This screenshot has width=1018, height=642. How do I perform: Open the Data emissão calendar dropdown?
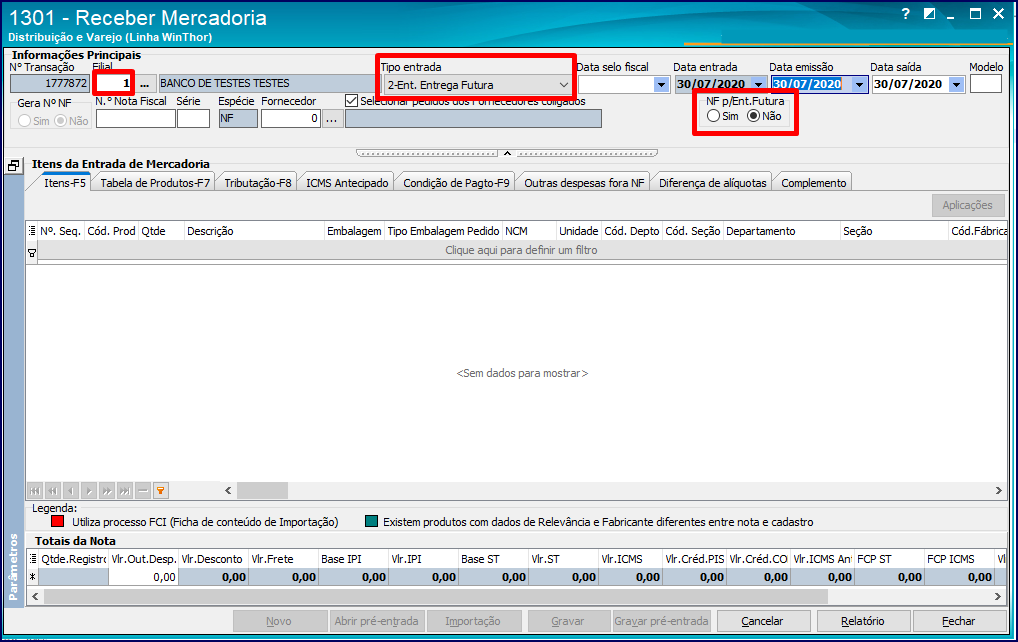(x=859, y=84)
